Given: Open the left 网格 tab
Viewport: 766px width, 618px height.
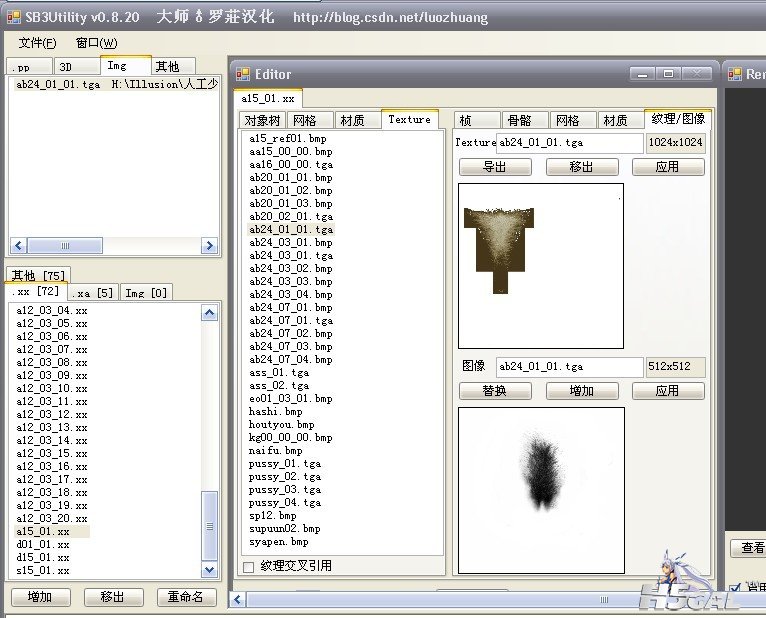Looking at the screenshot, I should pyautogui.click(x=310, y=120).
